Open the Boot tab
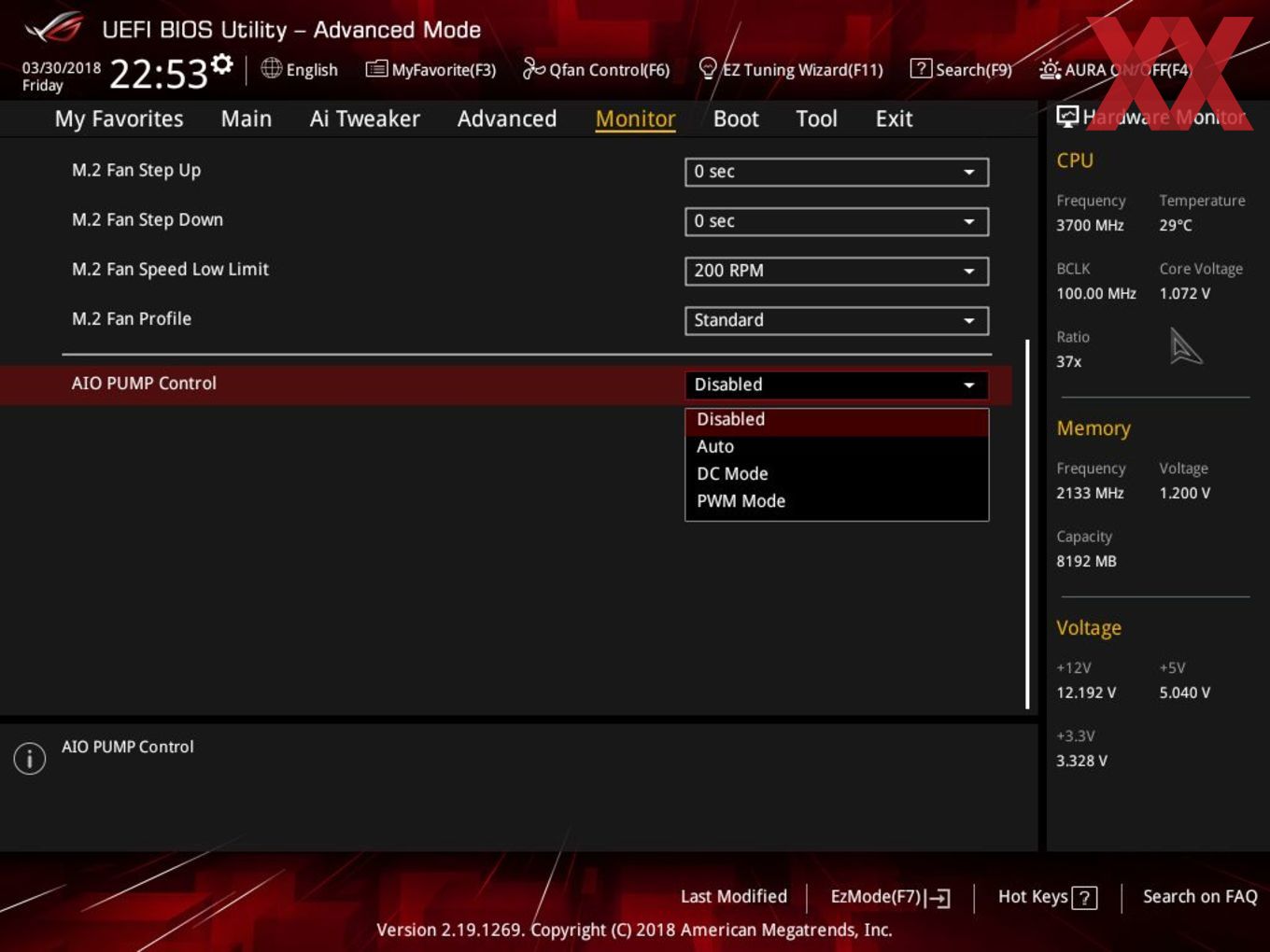 (736, 119)
